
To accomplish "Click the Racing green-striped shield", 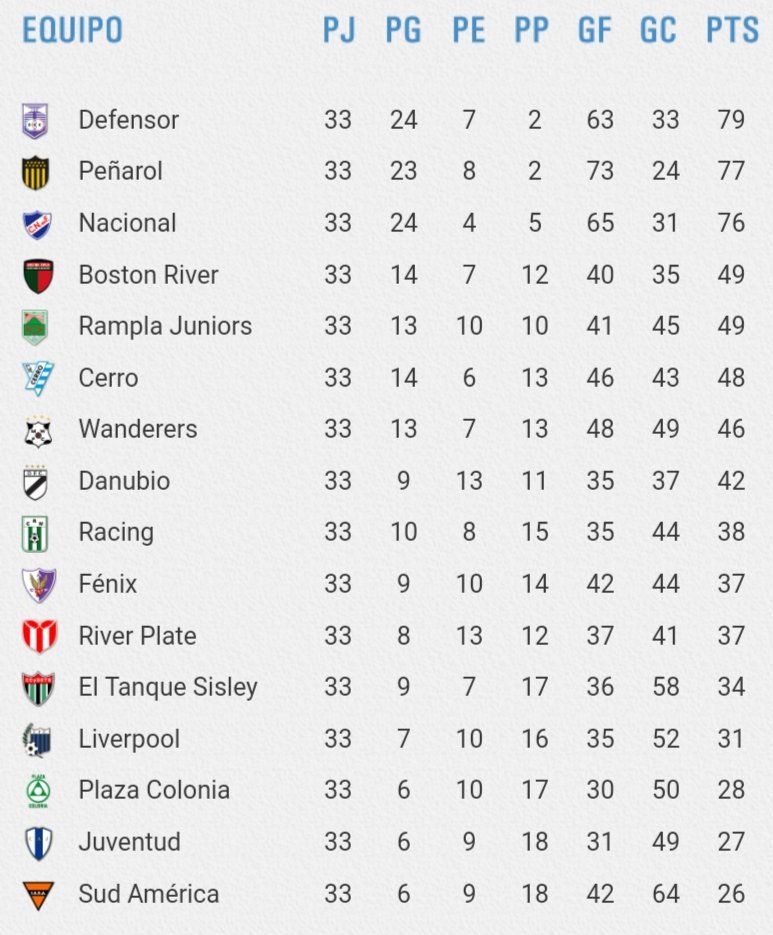I will coord(35,534).
